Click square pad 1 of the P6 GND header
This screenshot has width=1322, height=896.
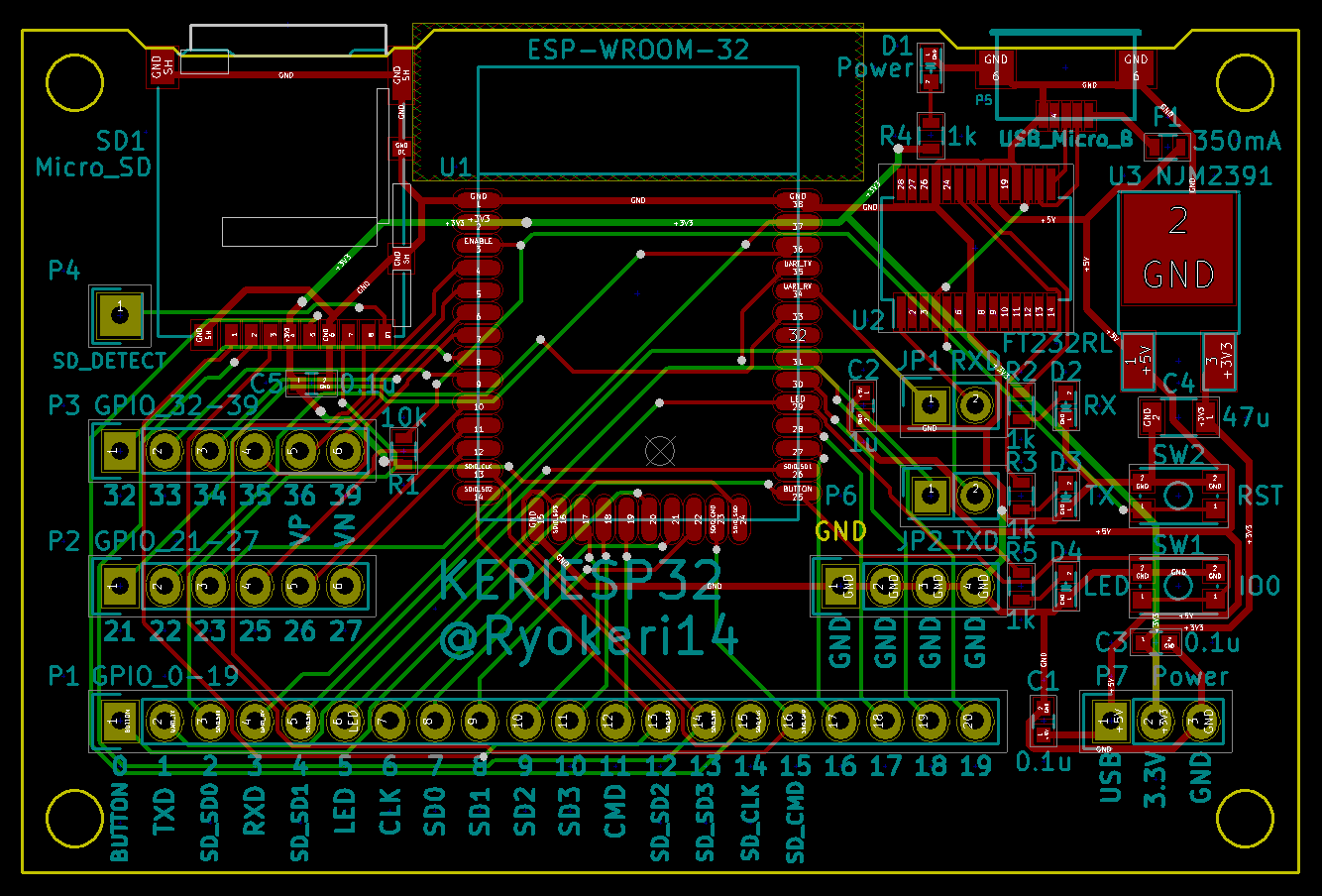tap(841, 587)
